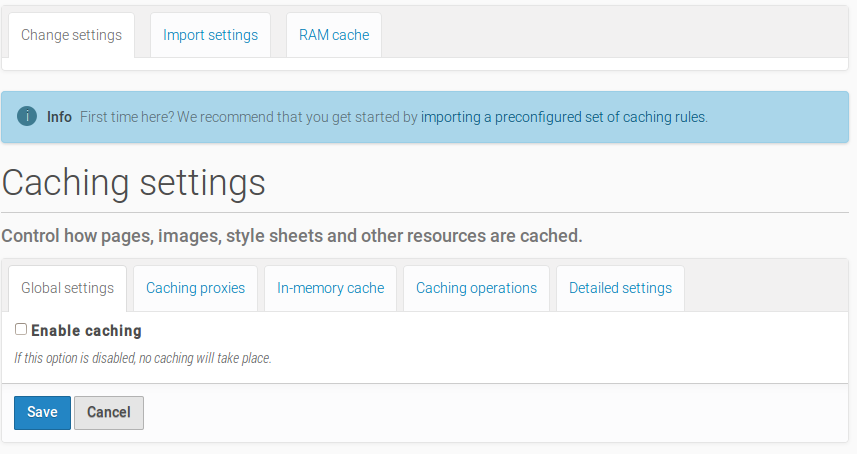Open the Import settings tab
The height and width of the screenshot is (454, 857).
pos(210,35)
